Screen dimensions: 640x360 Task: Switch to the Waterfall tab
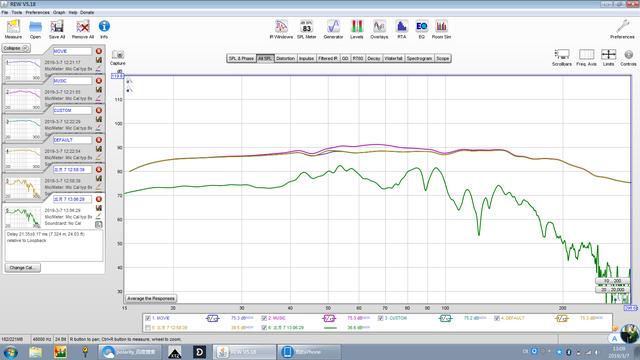click(x=393, y=58)
